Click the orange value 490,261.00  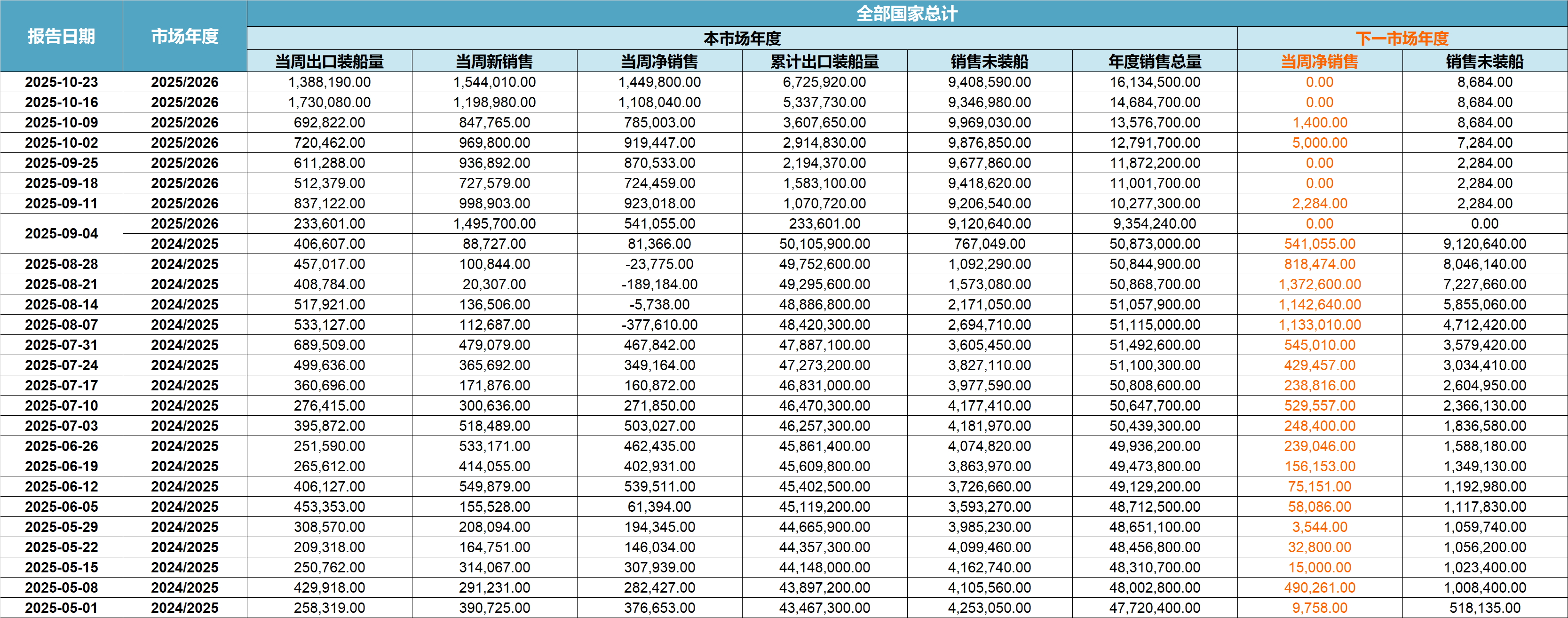(x=1319, y=587)
